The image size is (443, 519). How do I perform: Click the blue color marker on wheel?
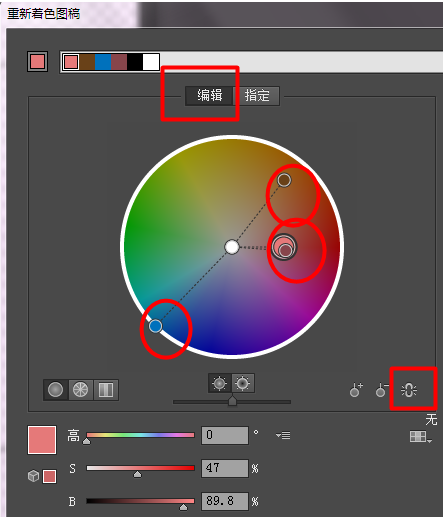point(155,326)
